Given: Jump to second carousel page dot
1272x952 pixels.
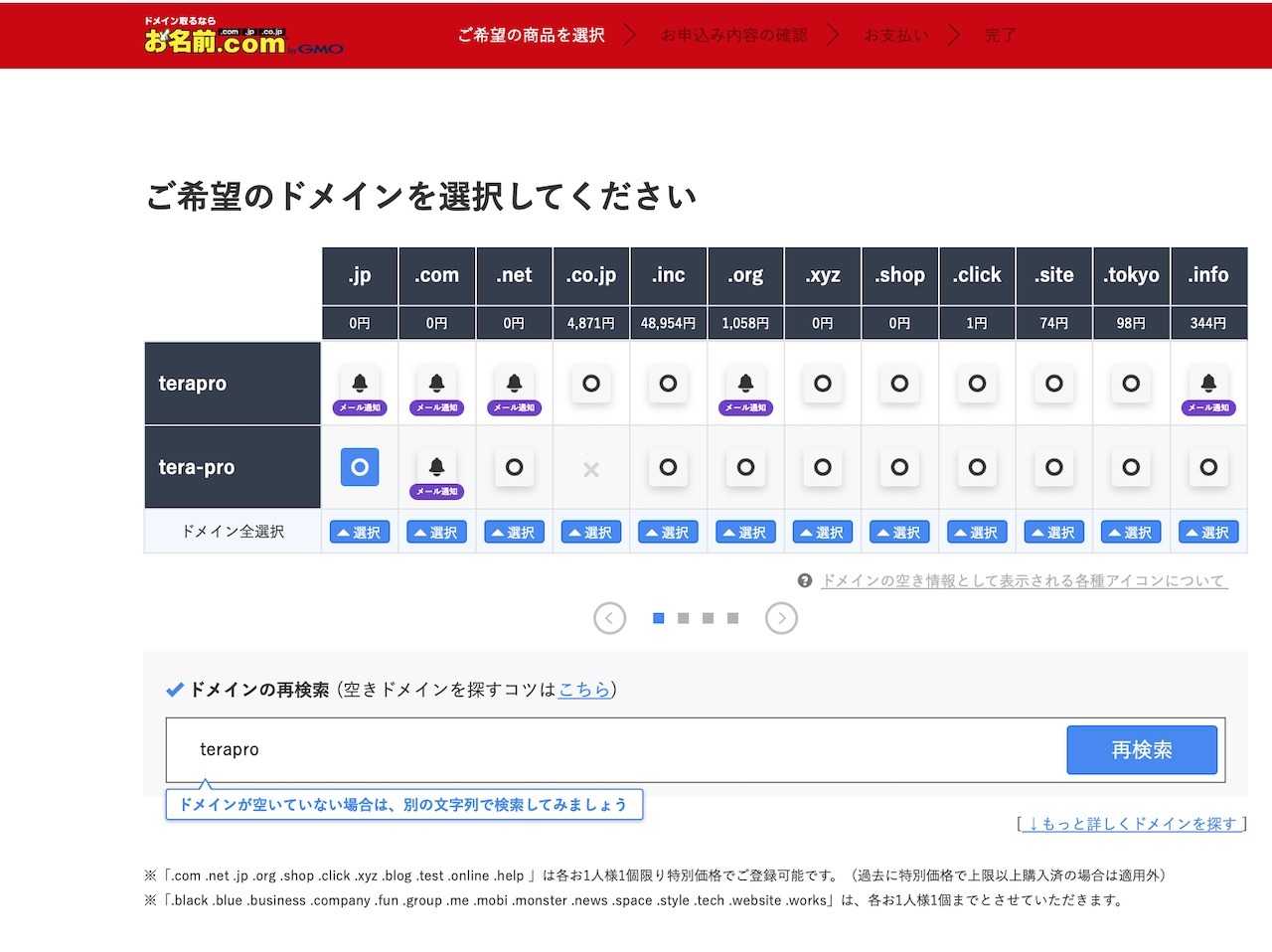Looking at the screenshot, I should [683, 618].
